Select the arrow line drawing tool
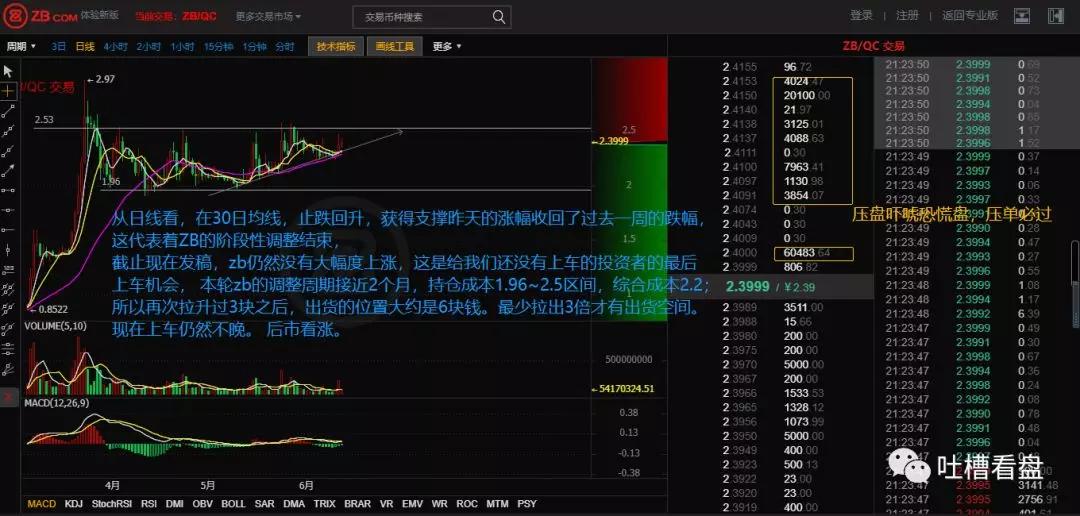Image resolution: width=1080 pixels, height=516 pixels. pyautogui.click(x=8, y=169)
